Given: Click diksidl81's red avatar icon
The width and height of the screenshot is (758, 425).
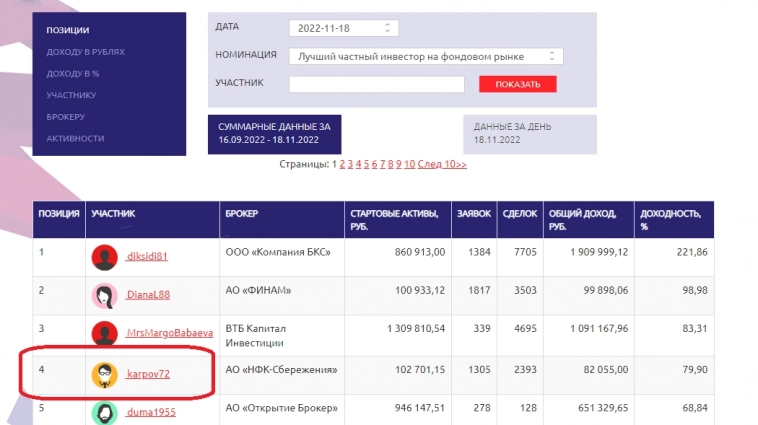Looking at the screenshot, I should point(103,257).
